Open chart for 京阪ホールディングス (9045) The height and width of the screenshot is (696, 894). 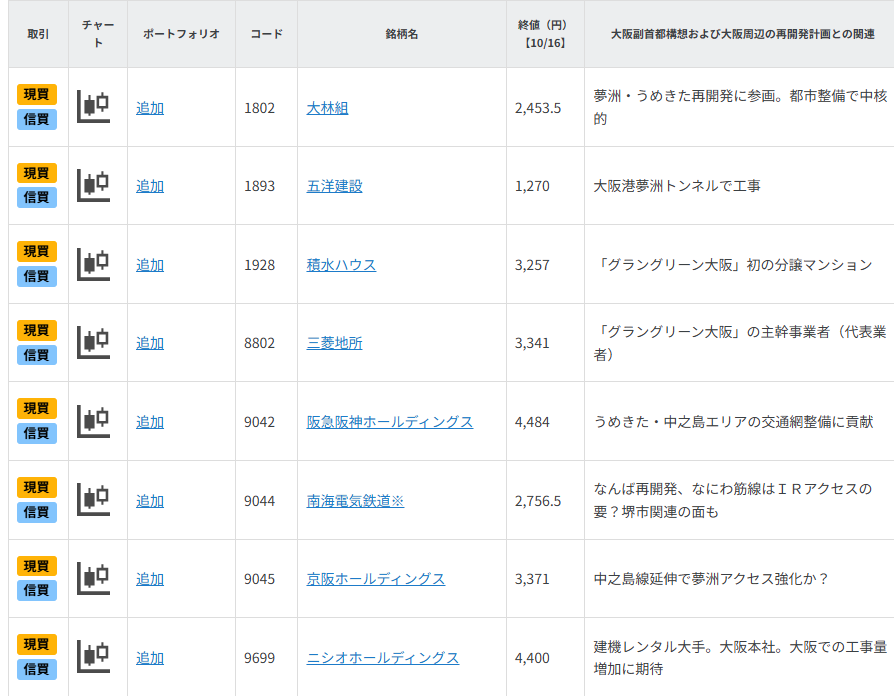[x=94, y=578]
